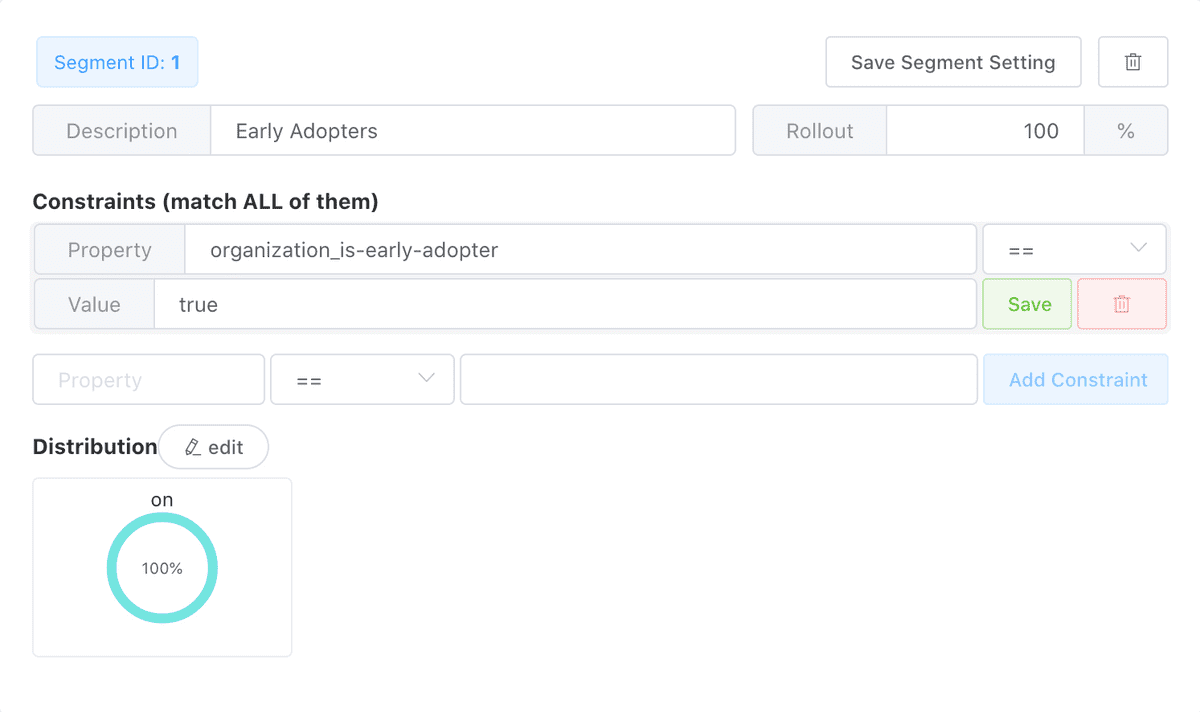
Task: Click the "on" variant label above chart
Action: (x=162, y=500)
